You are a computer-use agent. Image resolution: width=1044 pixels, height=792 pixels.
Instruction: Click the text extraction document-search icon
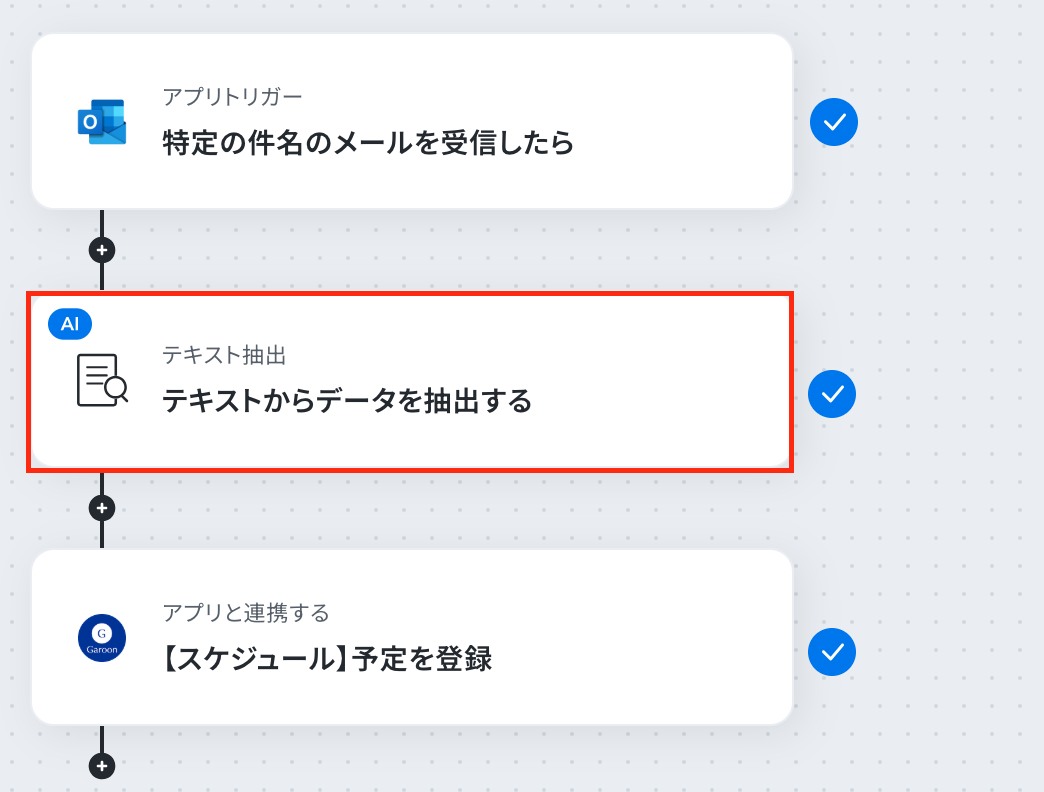pos(102,380)
